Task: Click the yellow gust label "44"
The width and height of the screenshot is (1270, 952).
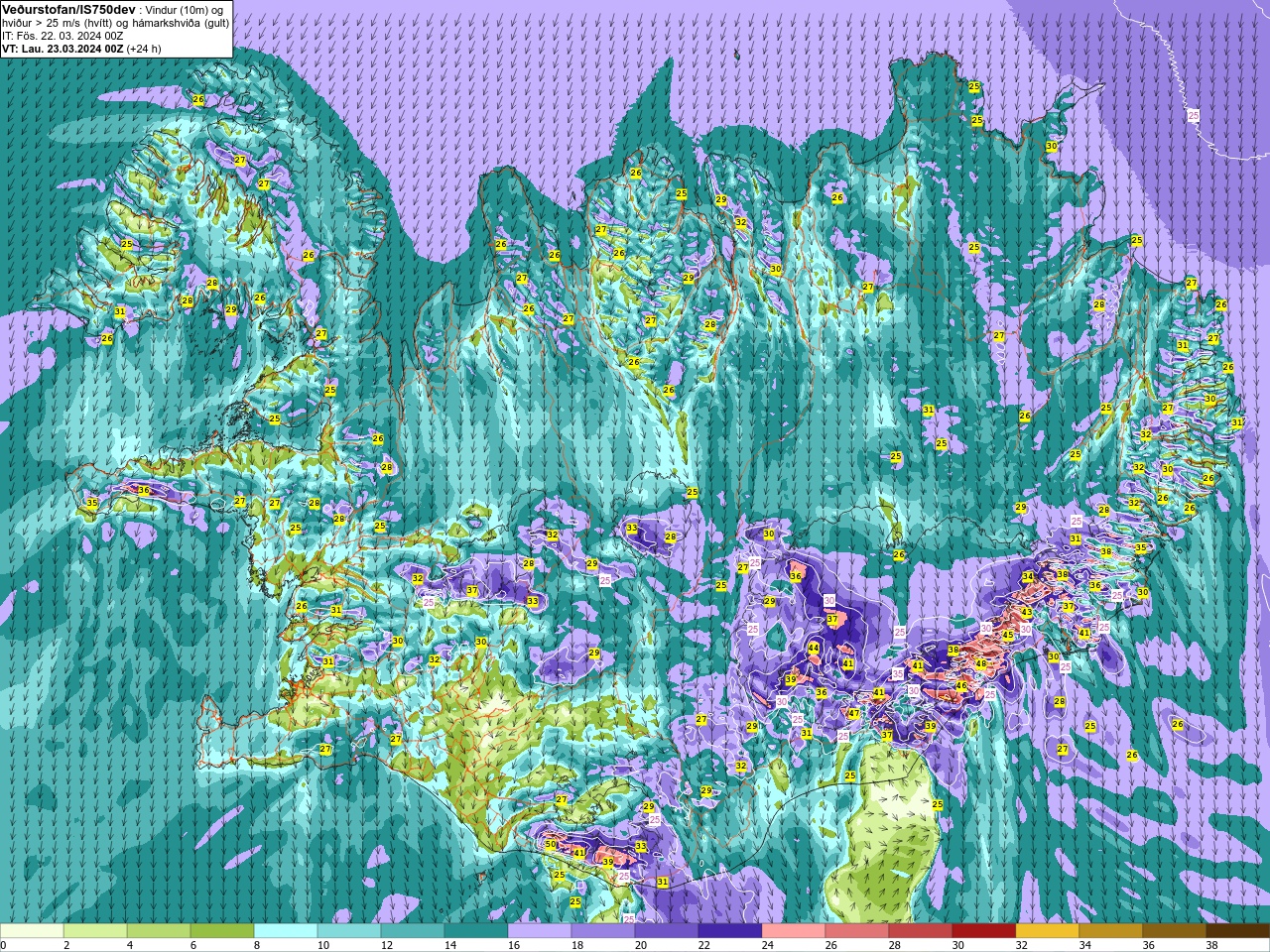Action: 814,648
